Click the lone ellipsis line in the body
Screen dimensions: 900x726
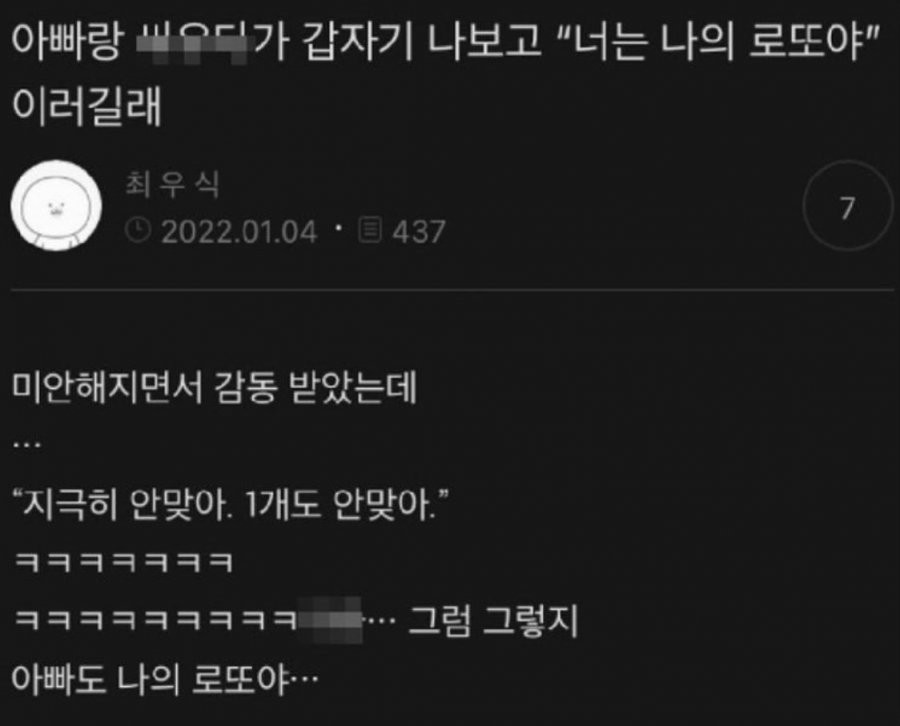26,444
